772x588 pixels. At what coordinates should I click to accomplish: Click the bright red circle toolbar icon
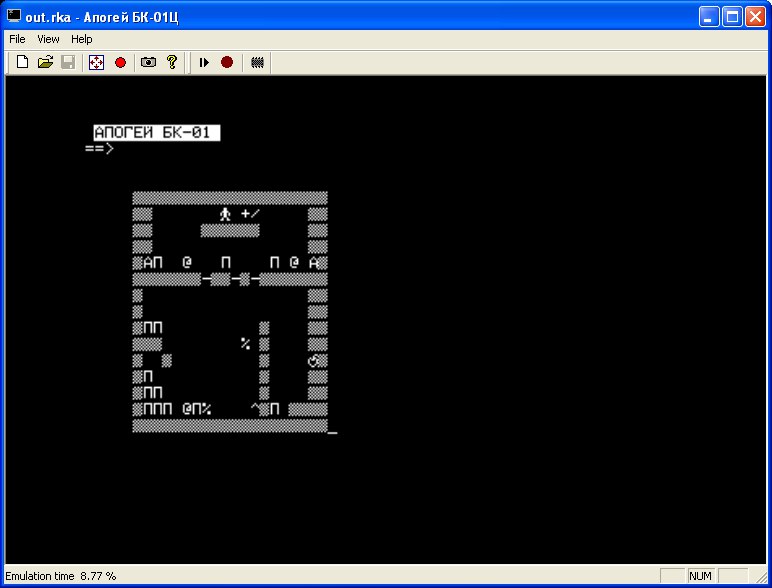120,63
